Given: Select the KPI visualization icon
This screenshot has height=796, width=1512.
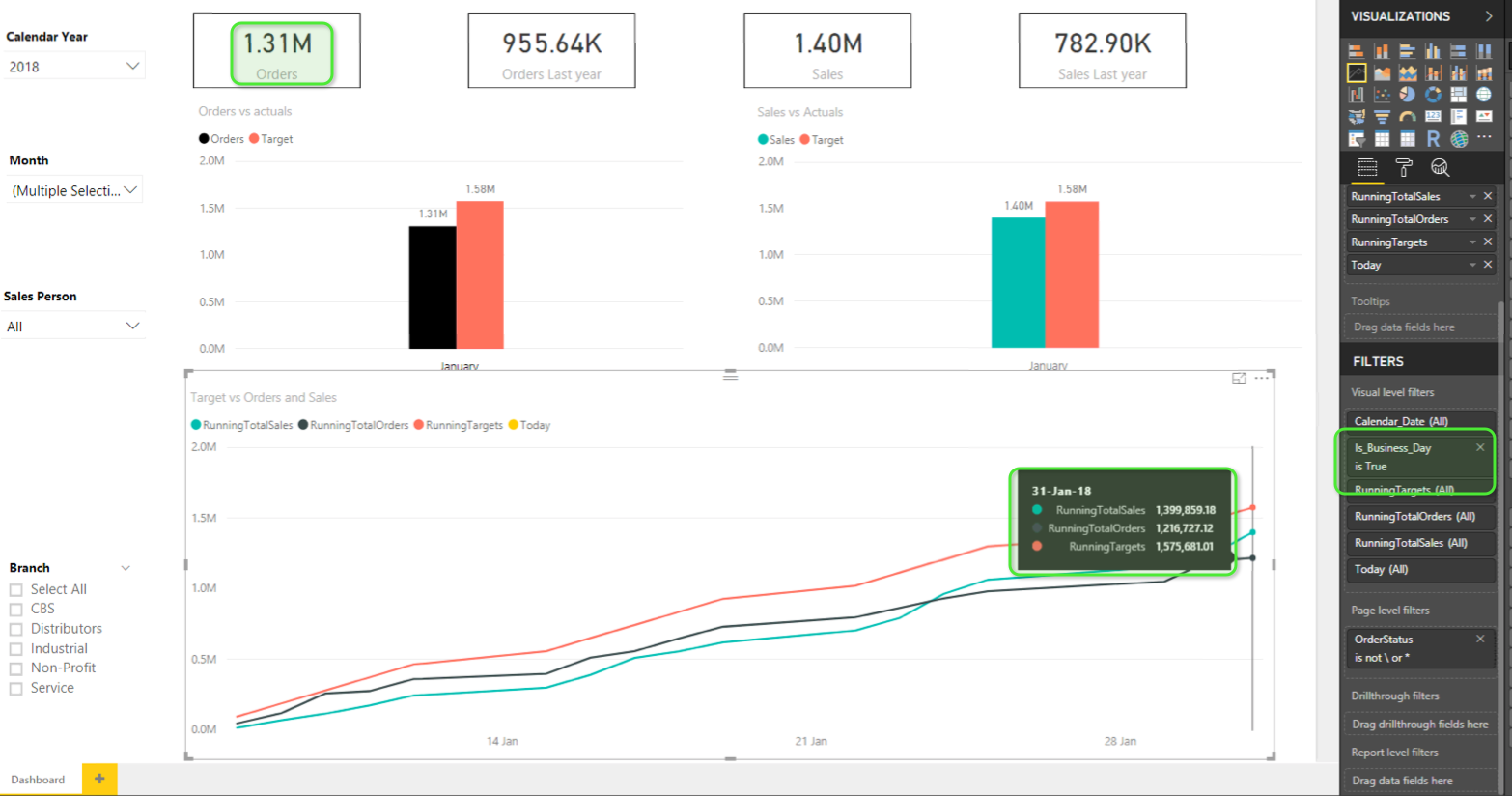Looking at the screenshot, I should [x=1484, y=117].
